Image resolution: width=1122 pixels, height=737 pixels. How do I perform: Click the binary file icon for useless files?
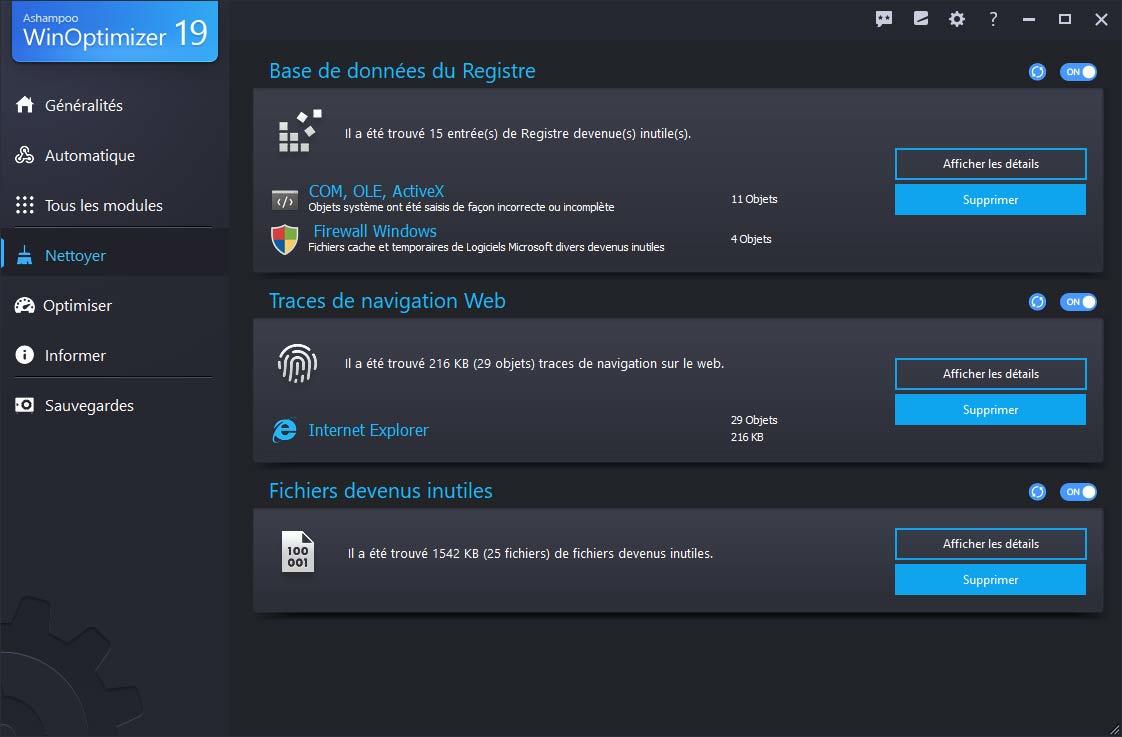[x=298, y=552]
